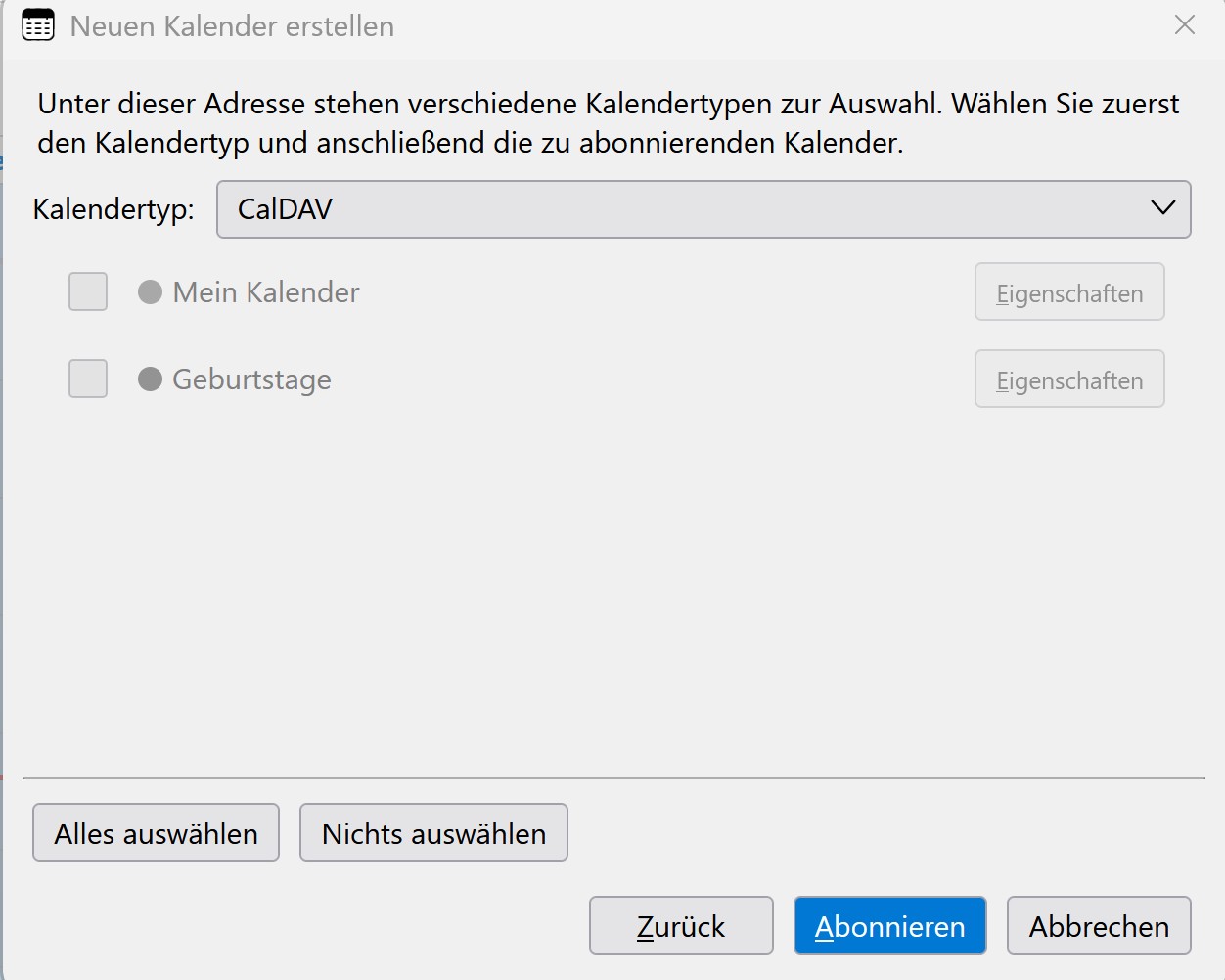1225x980 pixels.
Task: Click the Geburtstage color dot
Action: pyautogui.click(x=150, y=379)
